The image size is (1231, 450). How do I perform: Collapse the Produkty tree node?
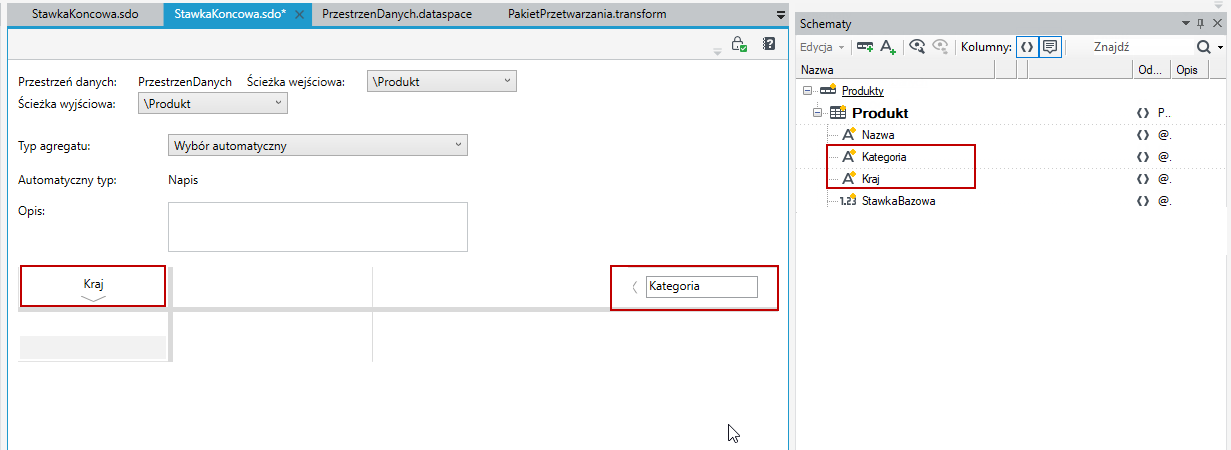click(808, 91)
